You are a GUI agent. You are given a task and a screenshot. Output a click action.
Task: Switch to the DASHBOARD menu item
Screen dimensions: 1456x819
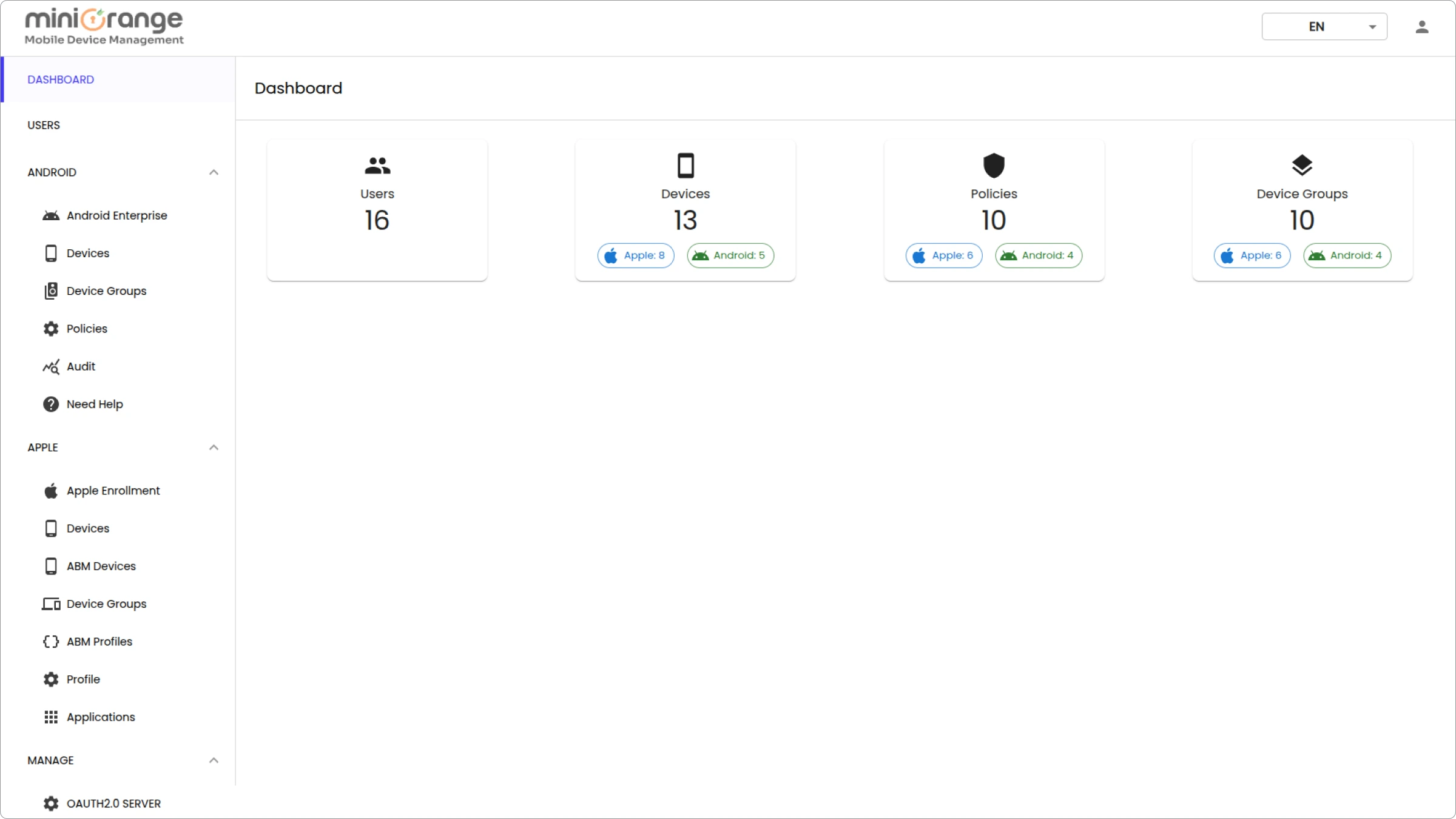[61, 79]
